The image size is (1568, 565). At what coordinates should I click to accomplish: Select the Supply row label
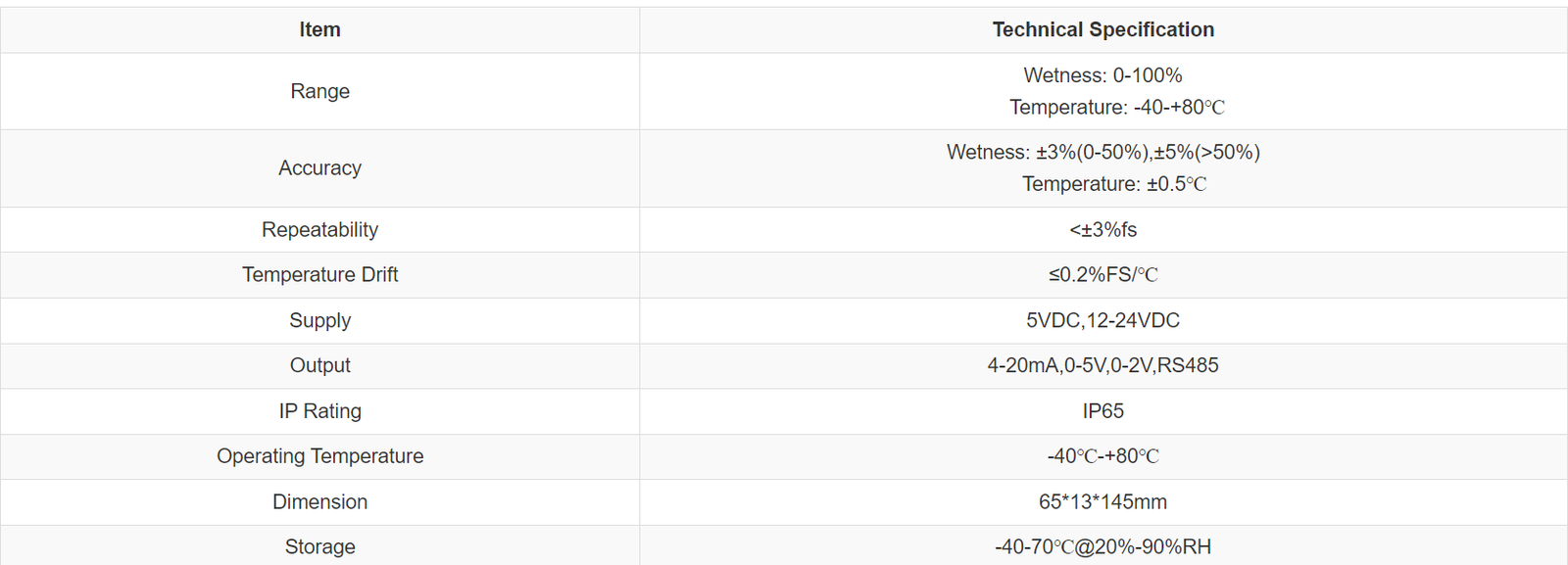(319, 321)
